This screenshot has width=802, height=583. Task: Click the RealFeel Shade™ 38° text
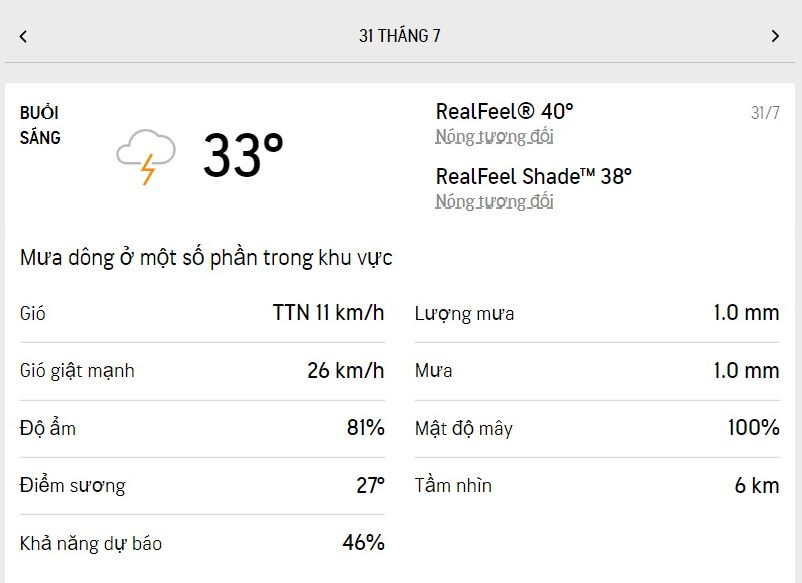coord(533,176)
